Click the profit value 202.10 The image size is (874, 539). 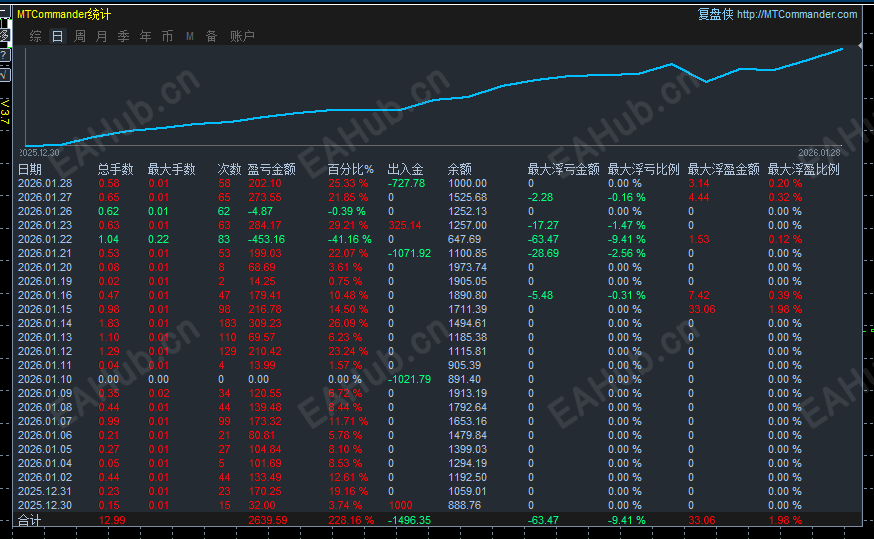[x=265, y=183]
